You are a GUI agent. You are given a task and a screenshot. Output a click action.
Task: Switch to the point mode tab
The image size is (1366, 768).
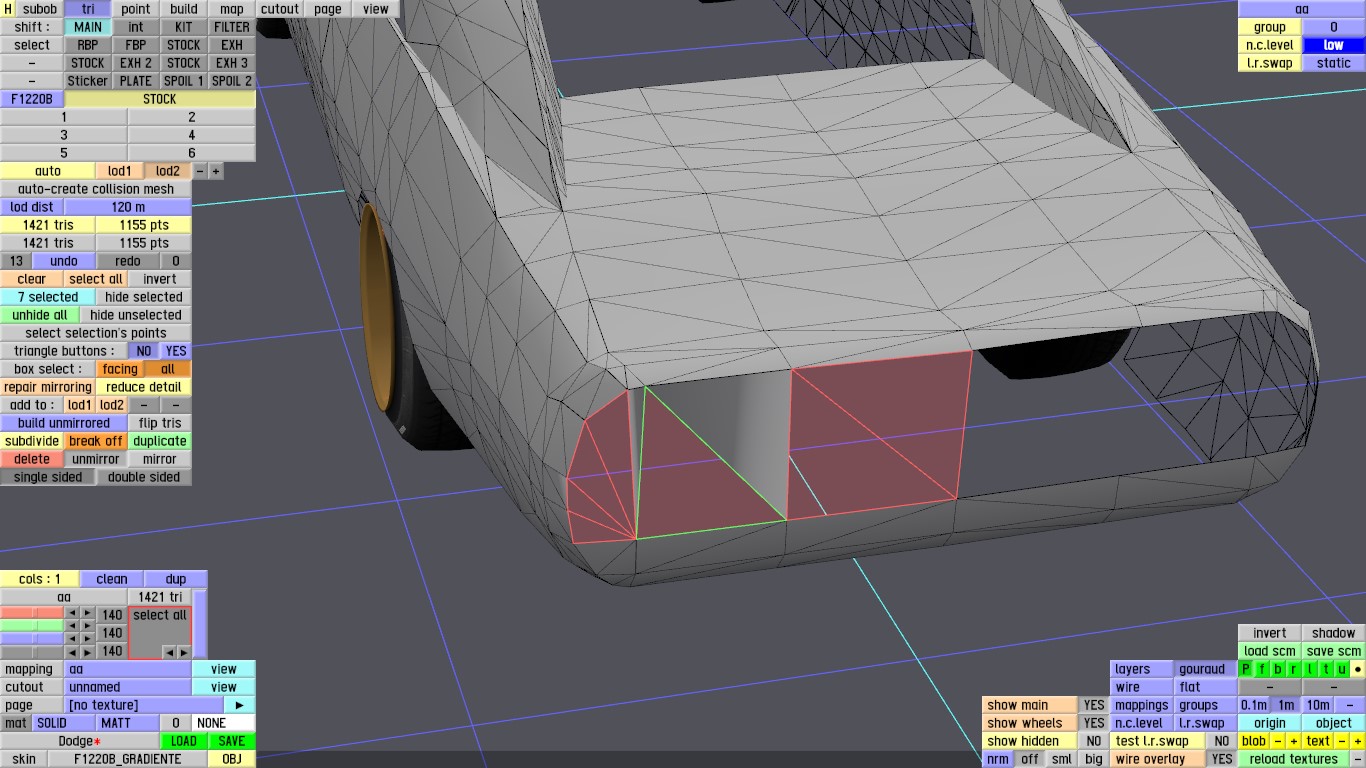[x=136, y=9]
